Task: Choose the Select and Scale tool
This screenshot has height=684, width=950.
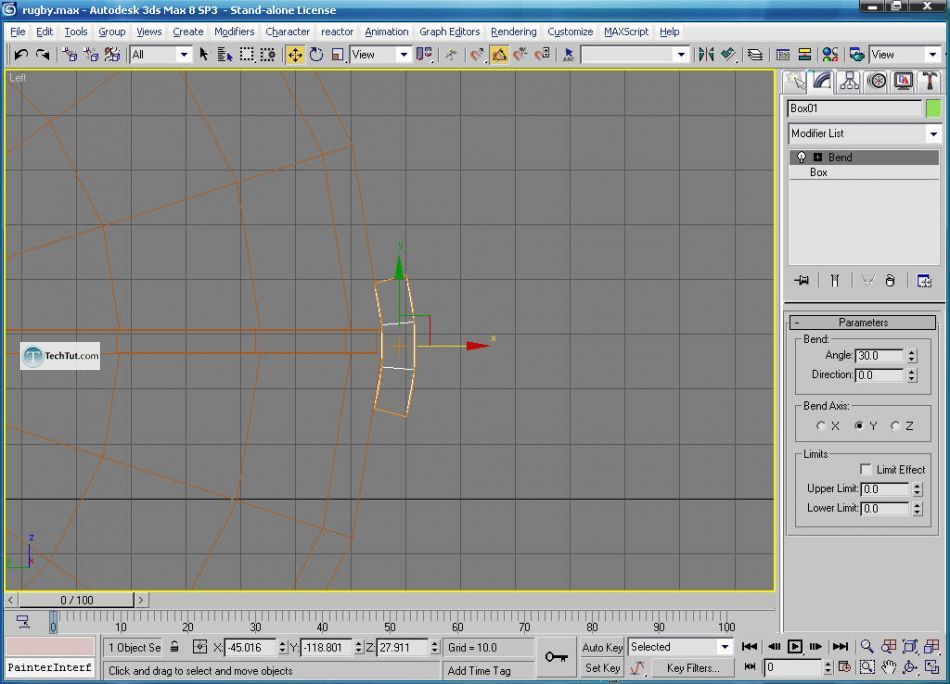Action: [338, 55]
